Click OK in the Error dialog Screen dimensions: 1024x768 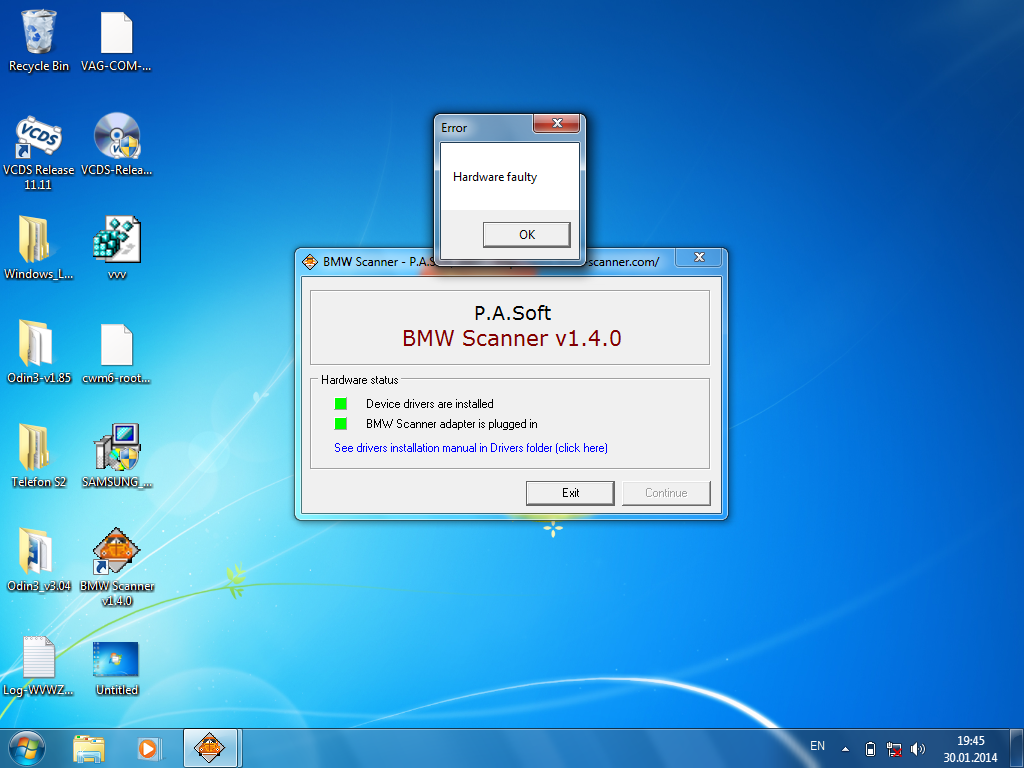[526, 234]
